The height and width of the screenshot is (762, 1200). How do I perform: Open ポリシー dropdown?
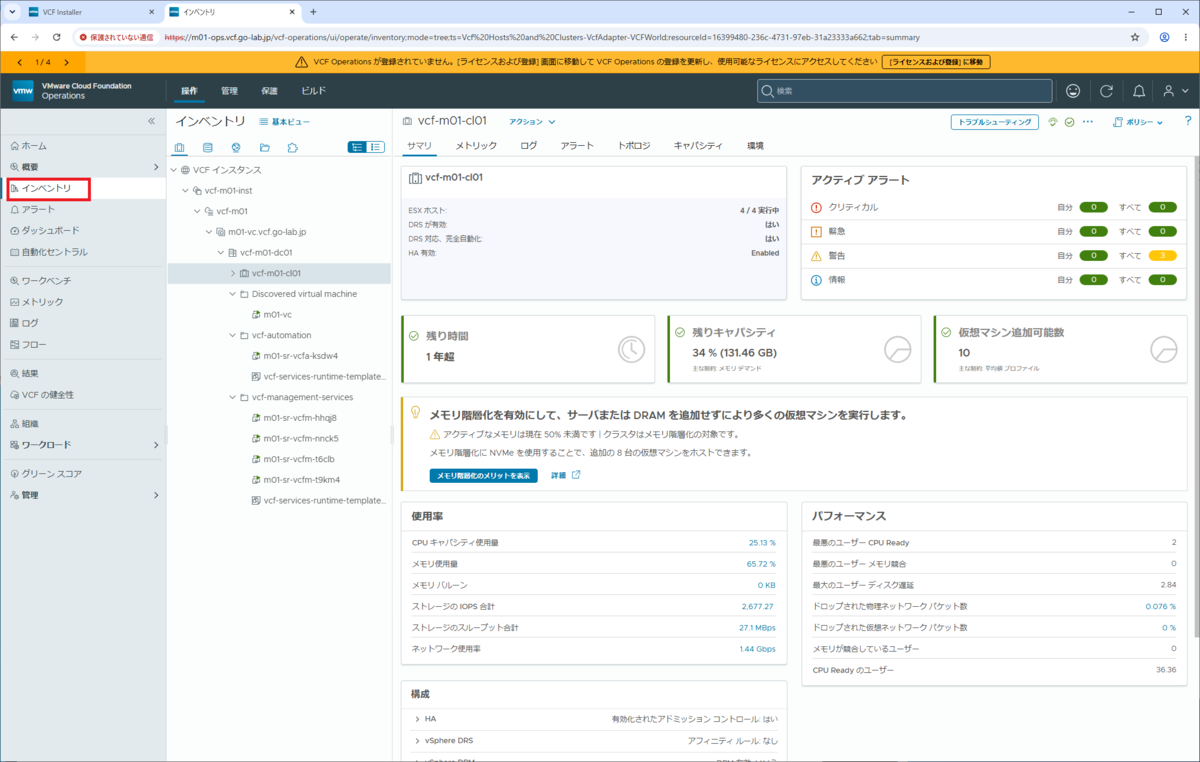click(x=1137, y=122)
